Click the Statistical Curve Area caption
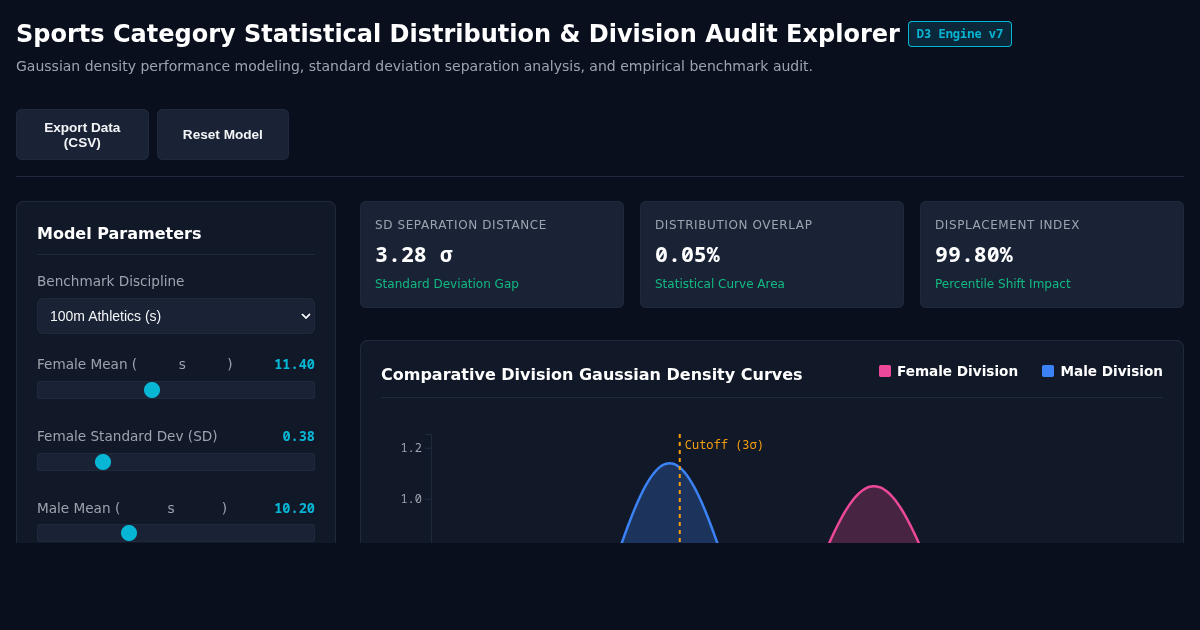The height and width of the screenshot is (630, 1200). tap(720, 284)
